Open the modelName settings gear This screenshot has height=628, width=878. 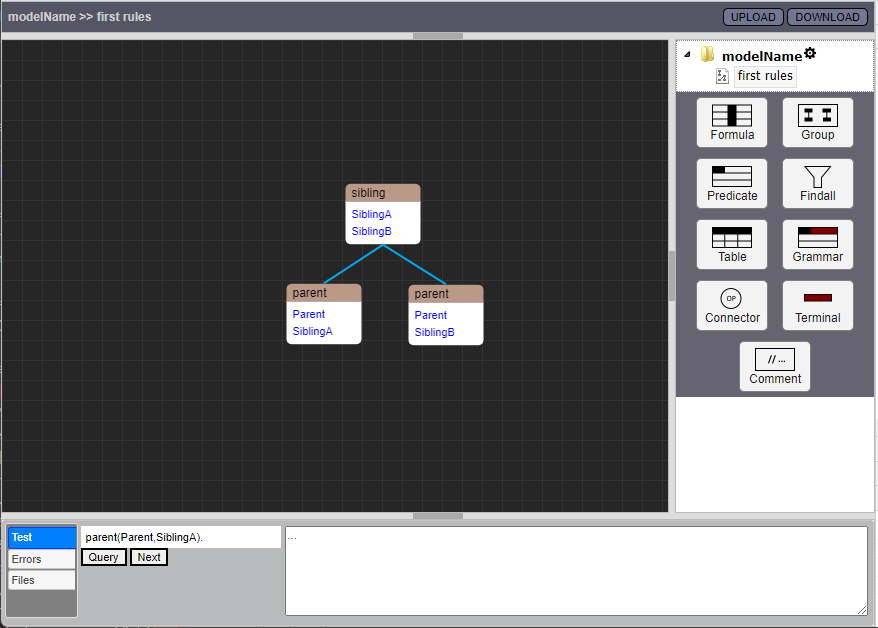coord(810,54)
